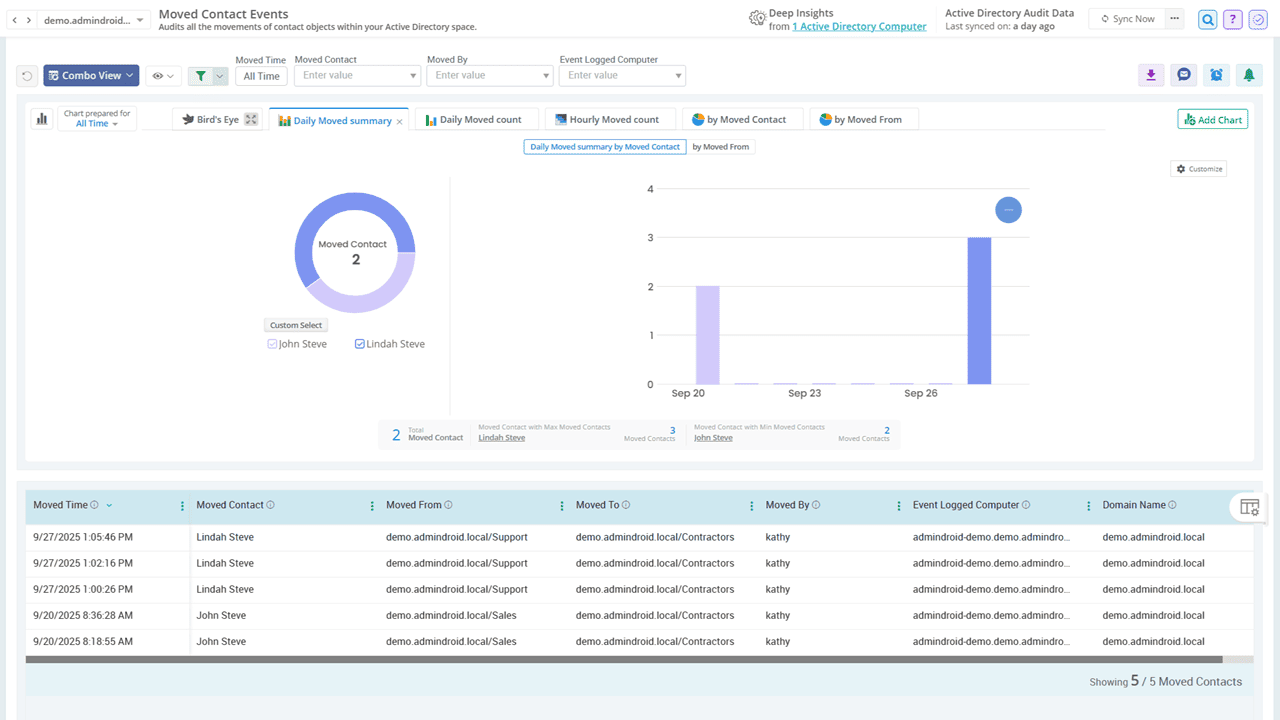The width and height of the screenshot is (1280, 720).
Task: Click the horizontal scrollbar under the table
Action: pos(623,660)
